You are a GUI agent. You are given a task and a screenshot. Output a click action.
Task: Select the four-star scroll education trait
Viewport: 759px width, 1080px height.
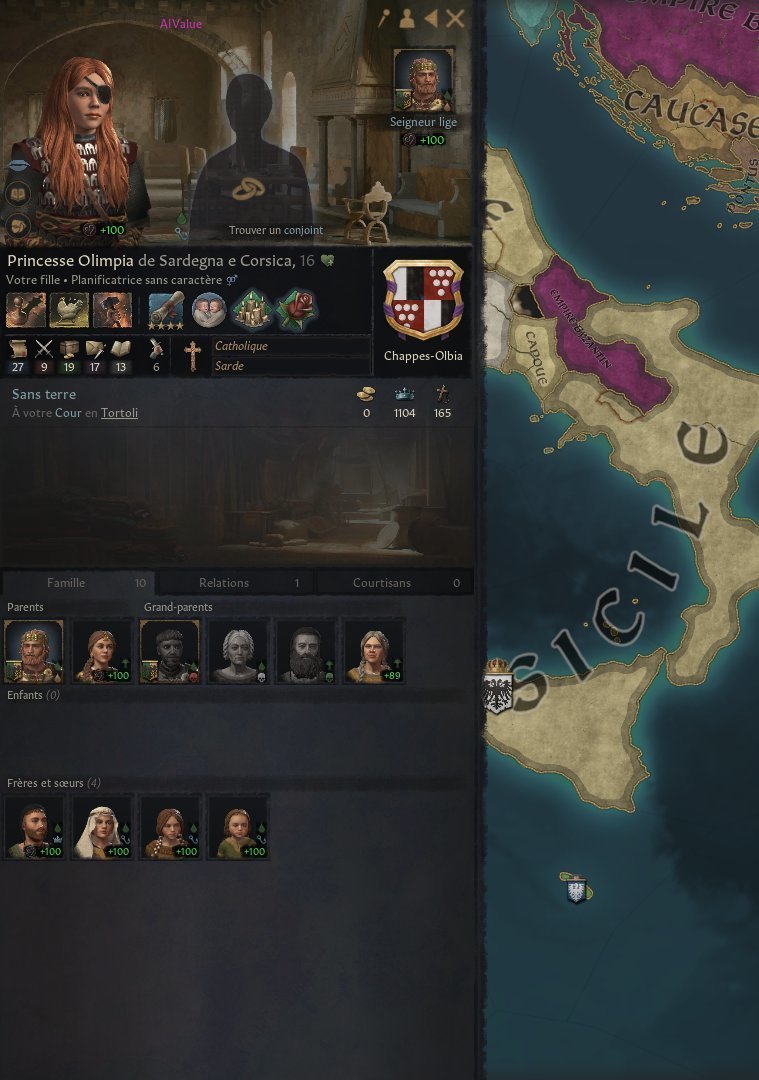166,310
